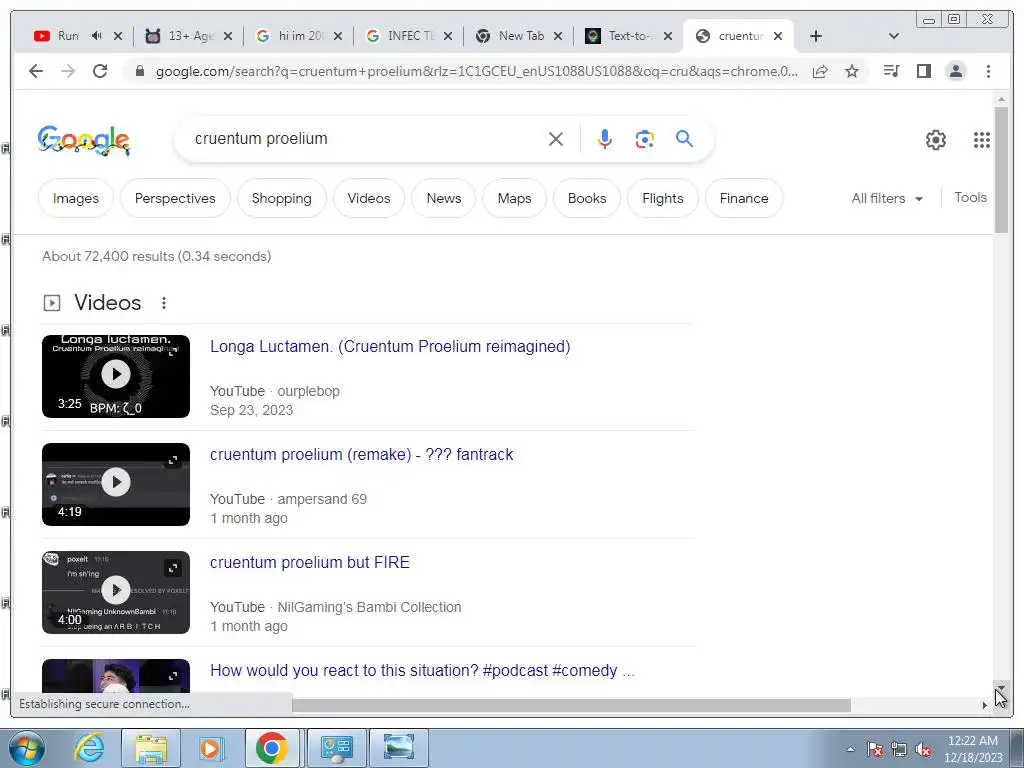Click the vertical scrollbar thumb
This screenshot has height=768, width=1024.
pos(1001,170)
